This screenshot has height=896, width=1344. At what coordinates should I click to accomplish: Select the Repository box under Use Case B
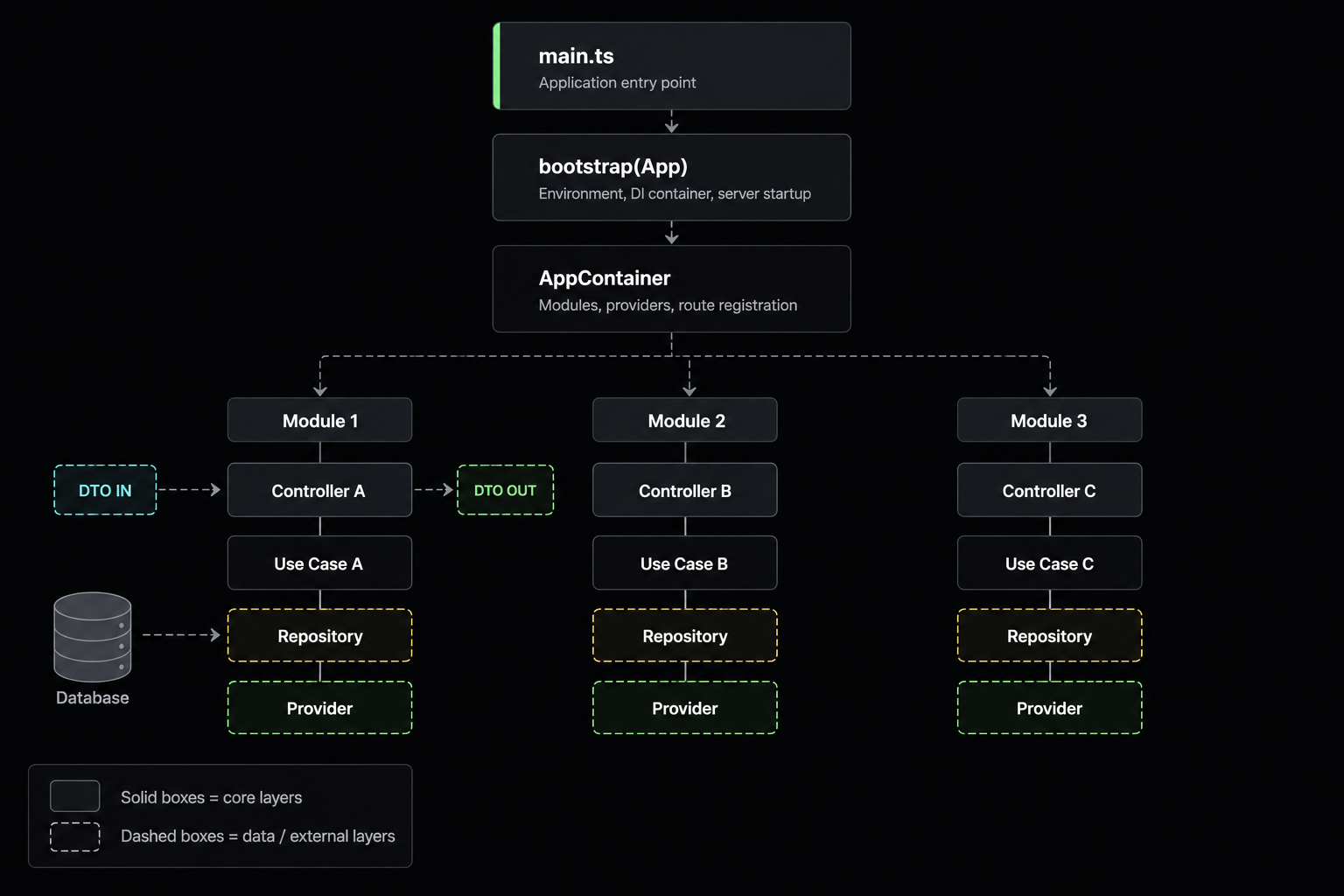coord(685,635)
